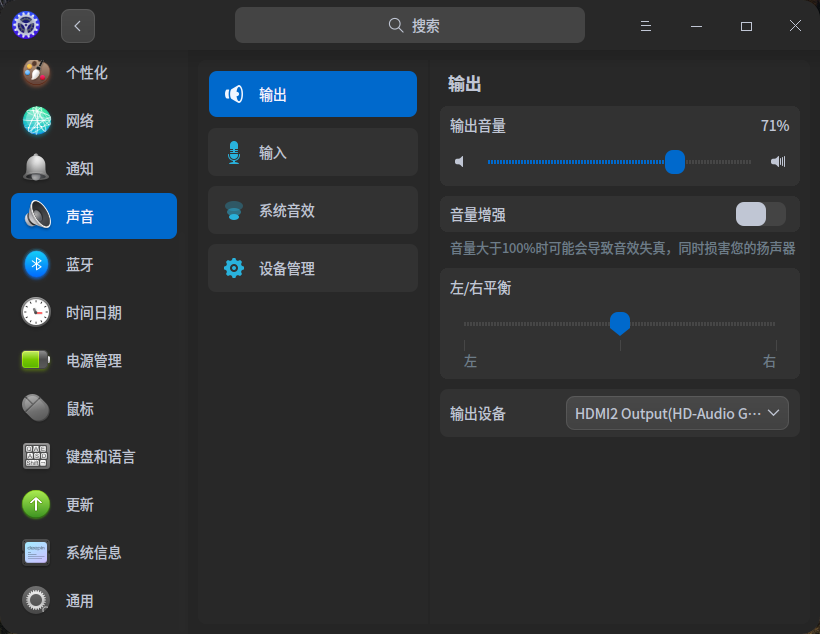Switch to the Input tab
The height and width of the screenshot is (634, 820).
point(312,153)
